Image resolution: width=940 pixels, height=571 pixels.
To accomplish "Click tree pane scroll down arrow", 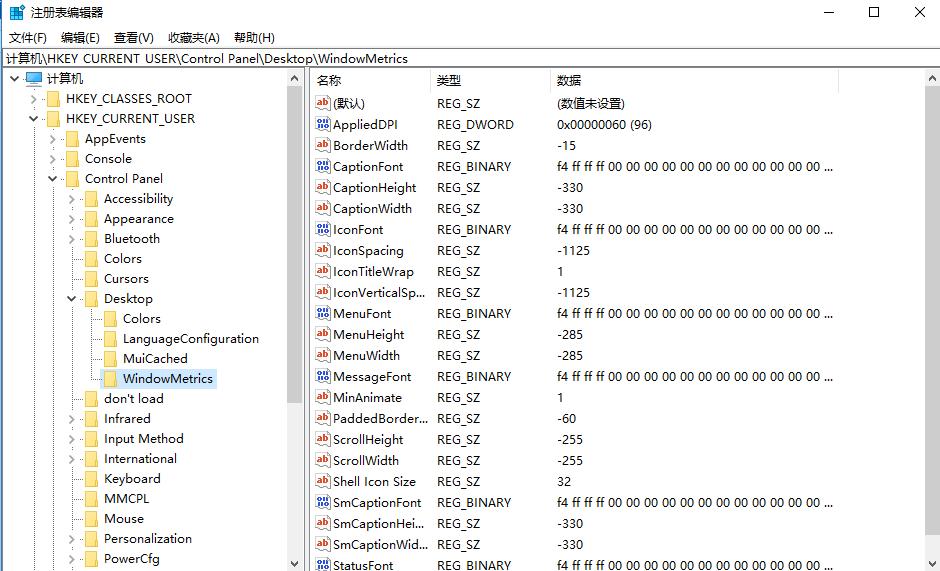I will pos(294,563).
